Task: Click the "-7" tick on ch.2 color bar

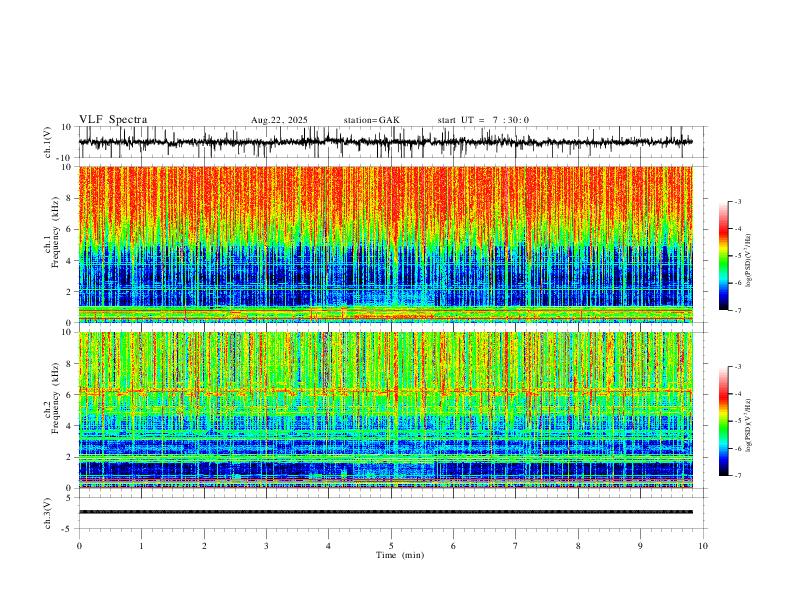Action: pos(737,475)
